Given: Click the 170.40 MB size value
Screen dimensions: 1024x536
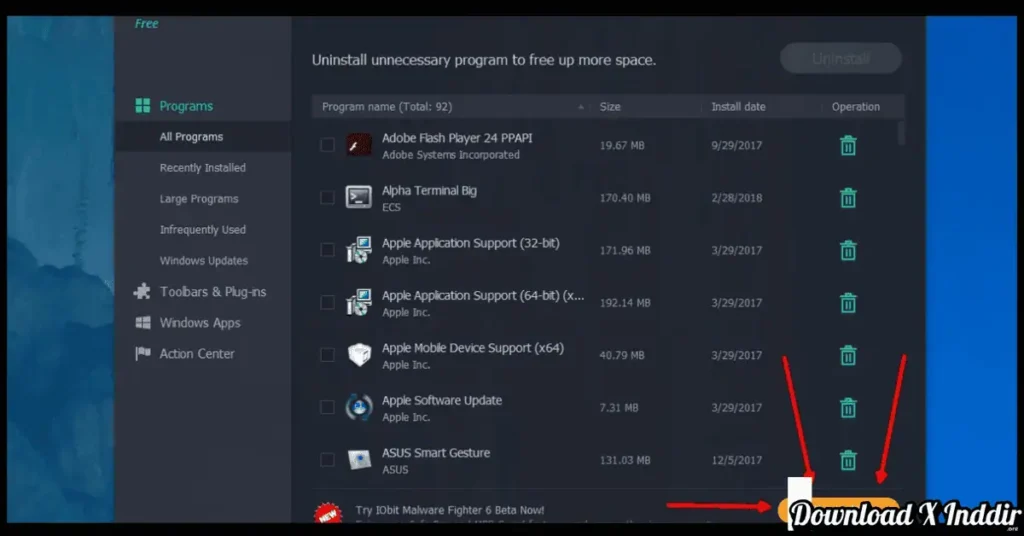Looking at the screenshot, I should pos(625,198).
